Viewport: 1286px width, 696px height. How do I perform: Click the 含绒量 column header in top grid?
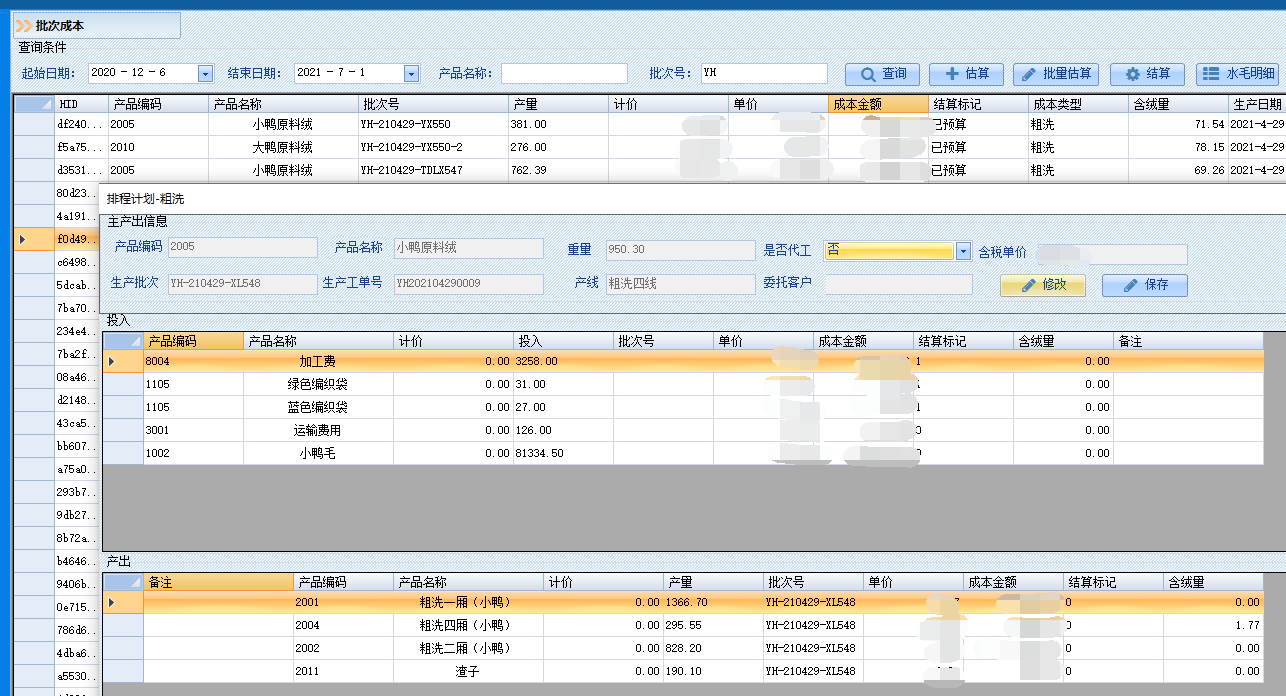[x=1177, y=104]
